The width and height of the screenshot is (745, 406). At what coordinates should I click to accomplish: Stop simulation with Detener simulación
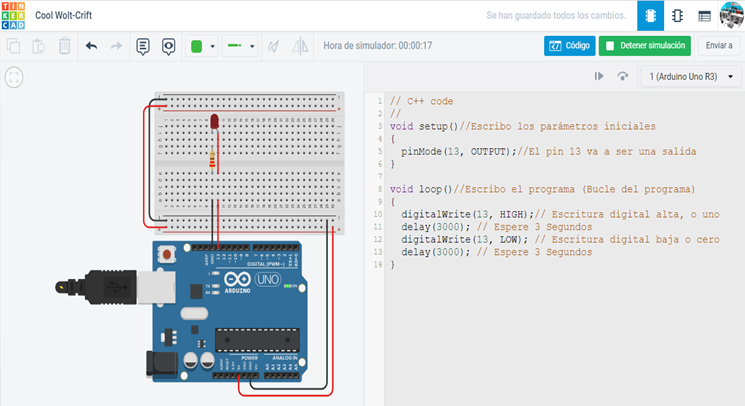(645, 46)
